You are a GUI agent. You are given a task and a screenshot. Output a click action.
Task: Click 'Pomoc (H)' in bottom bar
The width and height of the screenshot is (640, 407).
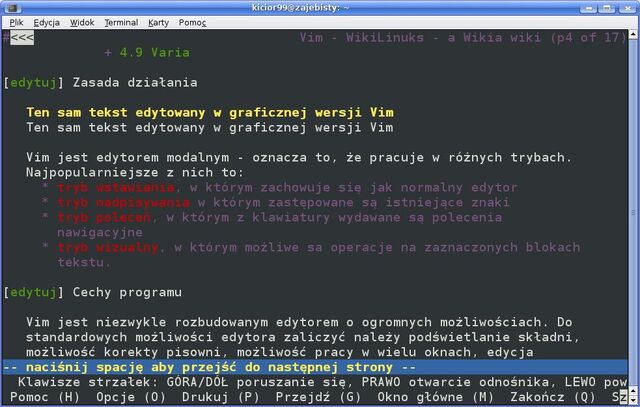pos(45,397)
